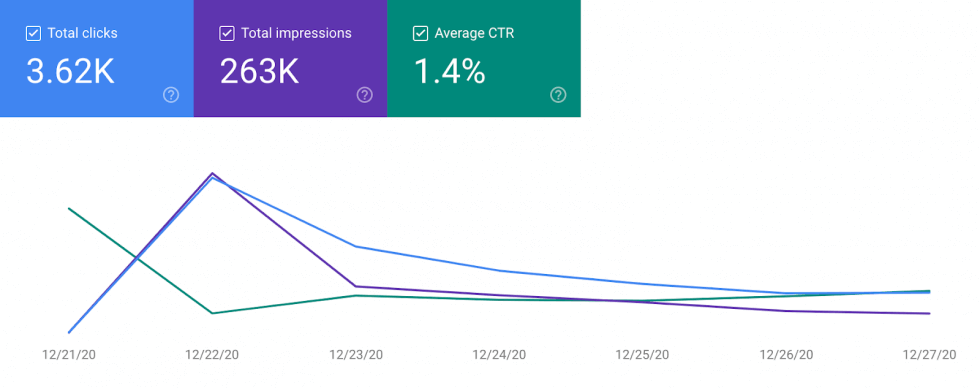Image resolution: width=980 pixels, height=388 pixels.
Task: Select the 1.4% average CTR value
Action: (x=449, y=71)
